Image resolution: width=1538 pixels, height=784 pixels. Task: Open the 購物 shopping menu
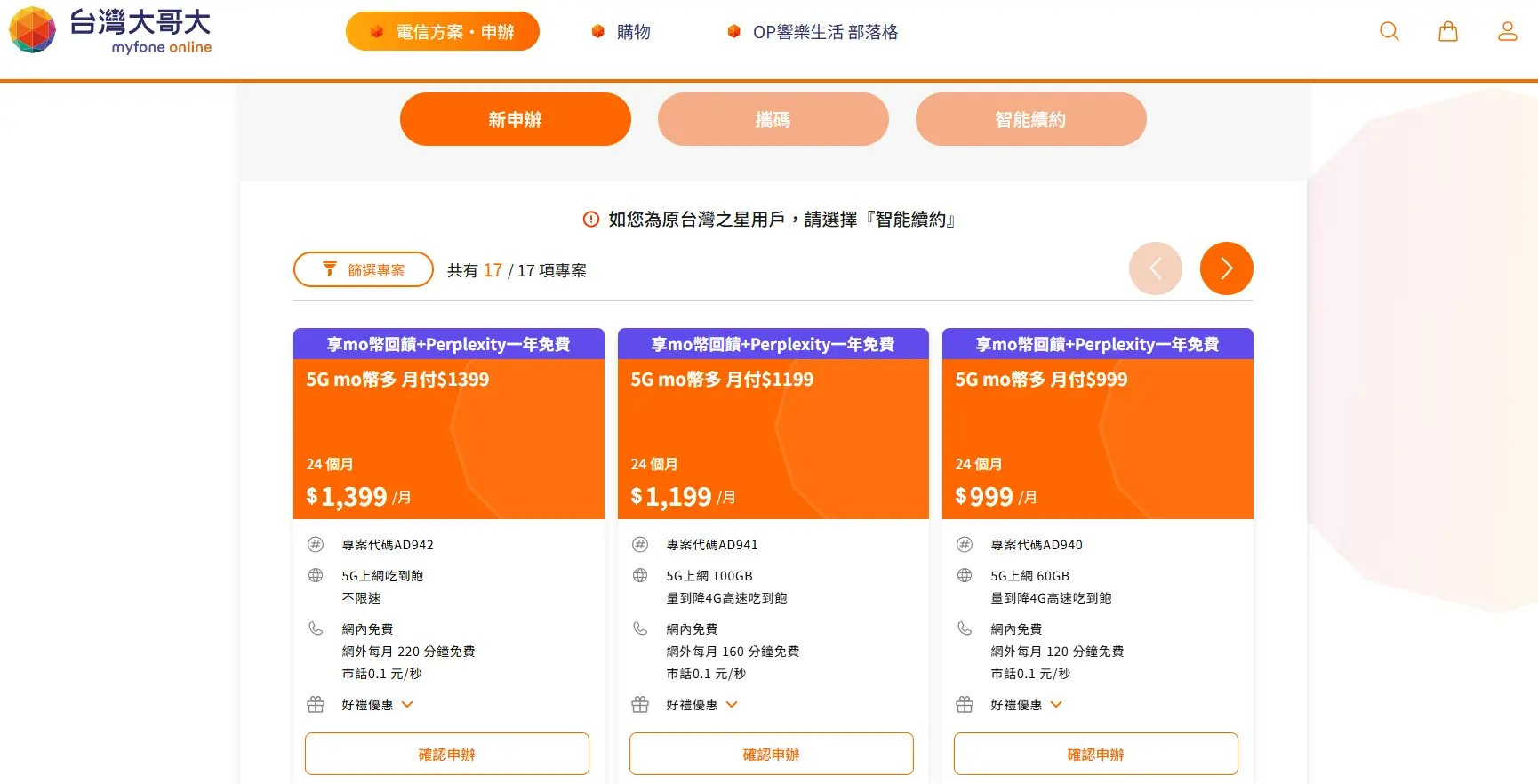tap(621, 32)
